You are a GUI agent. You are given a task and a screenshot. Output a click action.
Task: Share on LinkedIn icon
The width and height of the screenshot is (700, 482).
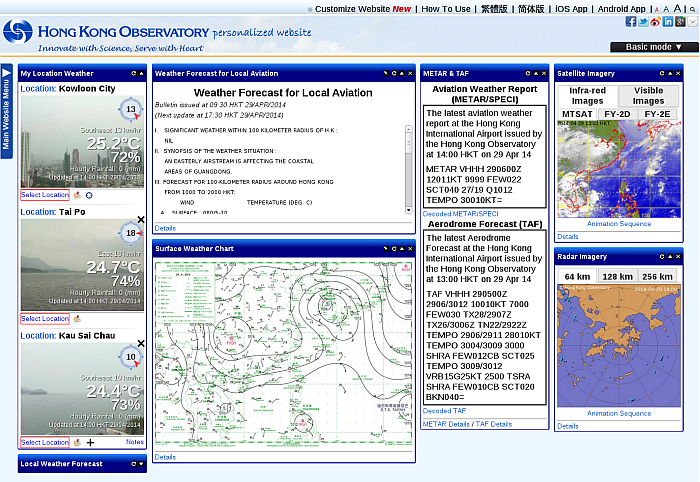point(668,21)
